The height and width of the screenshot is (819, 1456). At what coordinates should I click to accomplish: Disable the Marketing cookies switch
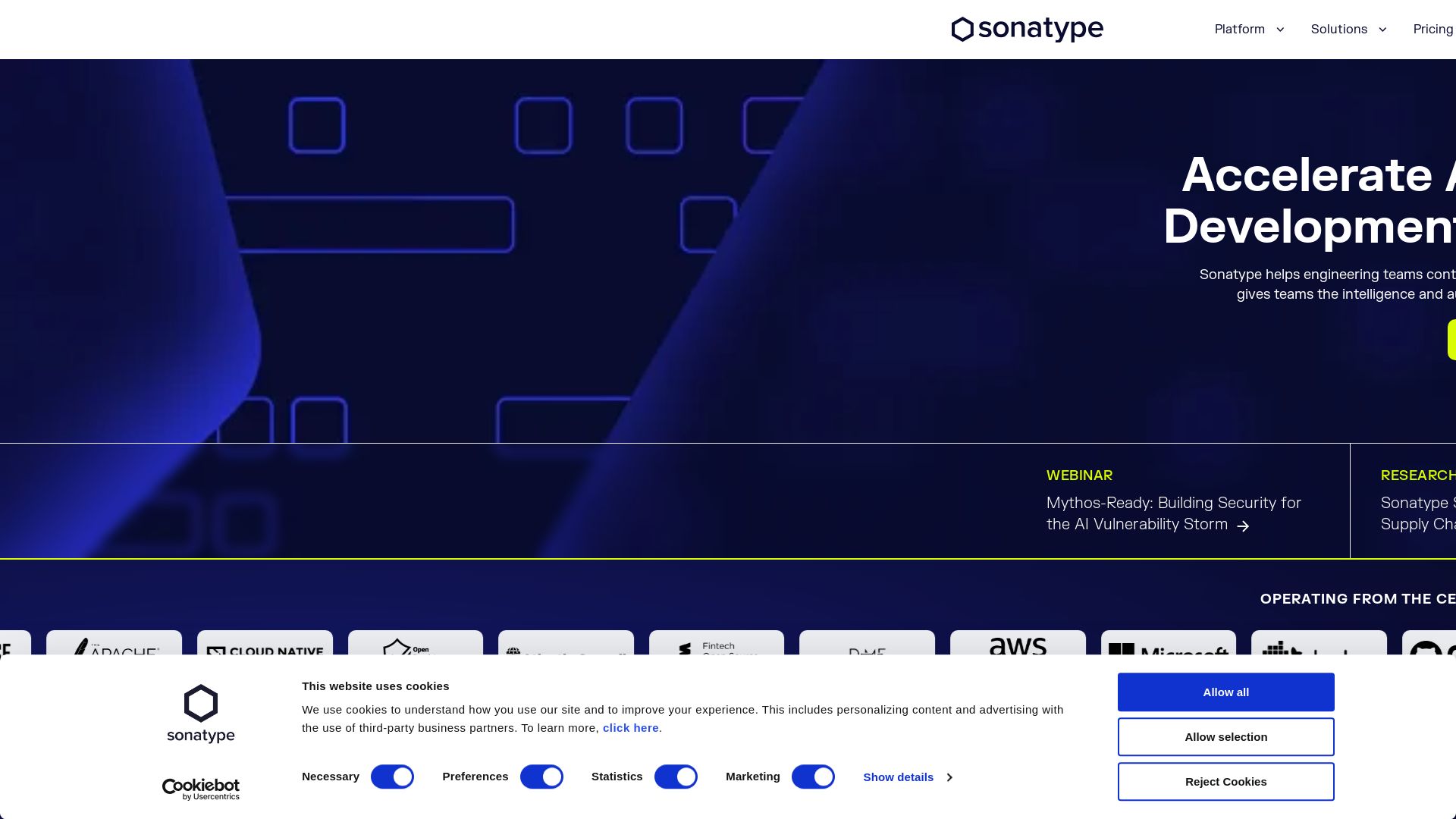813,777
